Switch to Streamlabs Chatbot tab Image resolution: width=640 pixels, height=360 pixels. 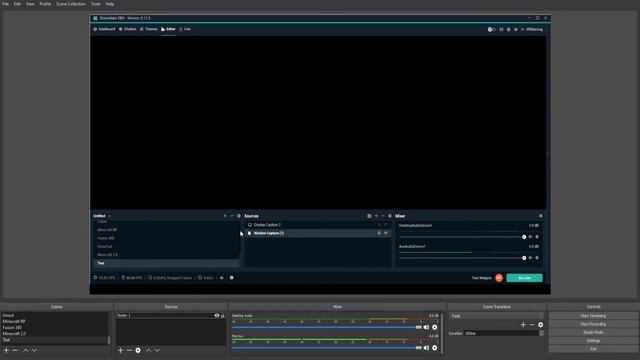click(x=128, y=29)
